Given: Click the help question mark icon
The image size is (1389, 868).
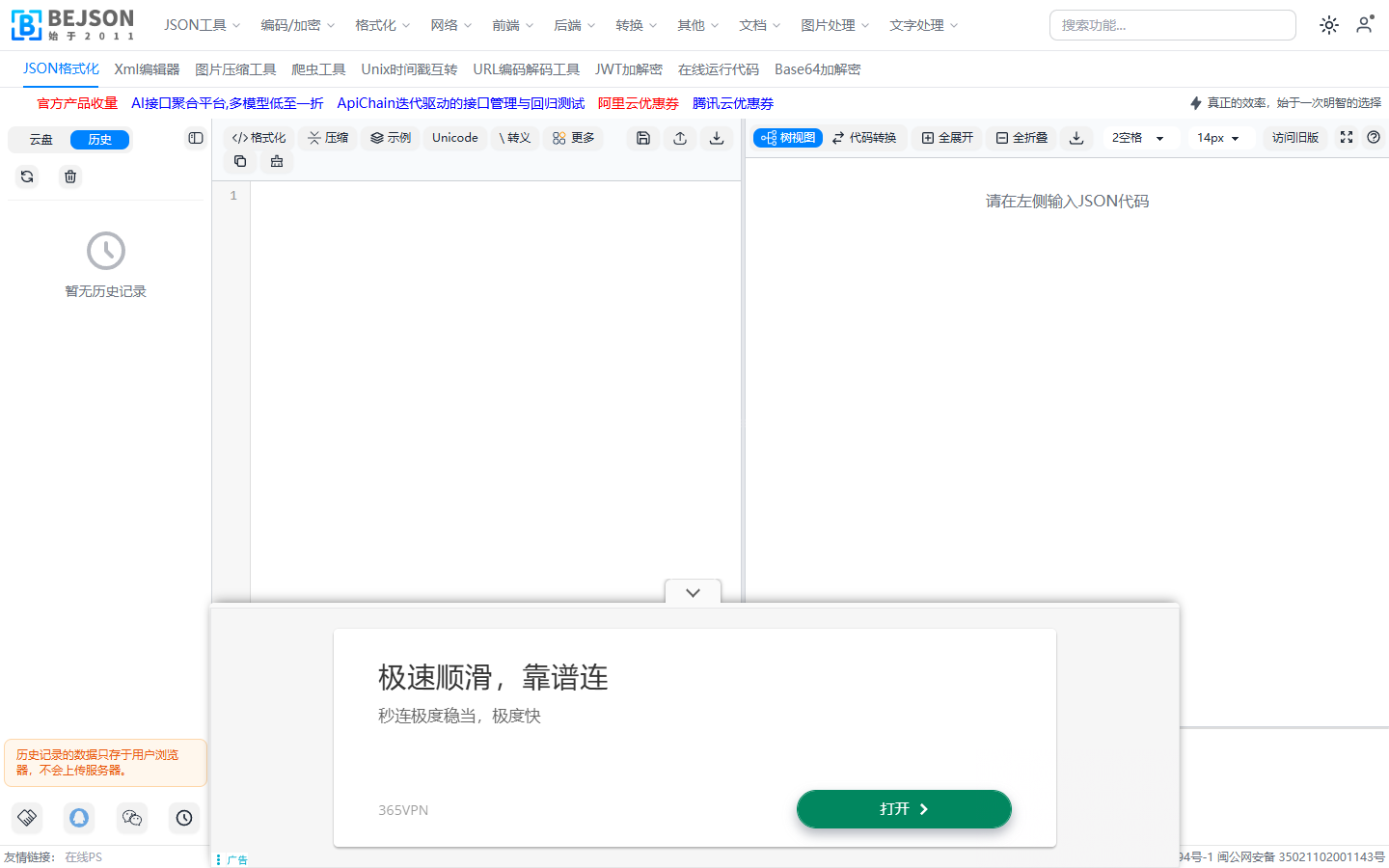Looking at the screenshot, I should [1374, 138].
